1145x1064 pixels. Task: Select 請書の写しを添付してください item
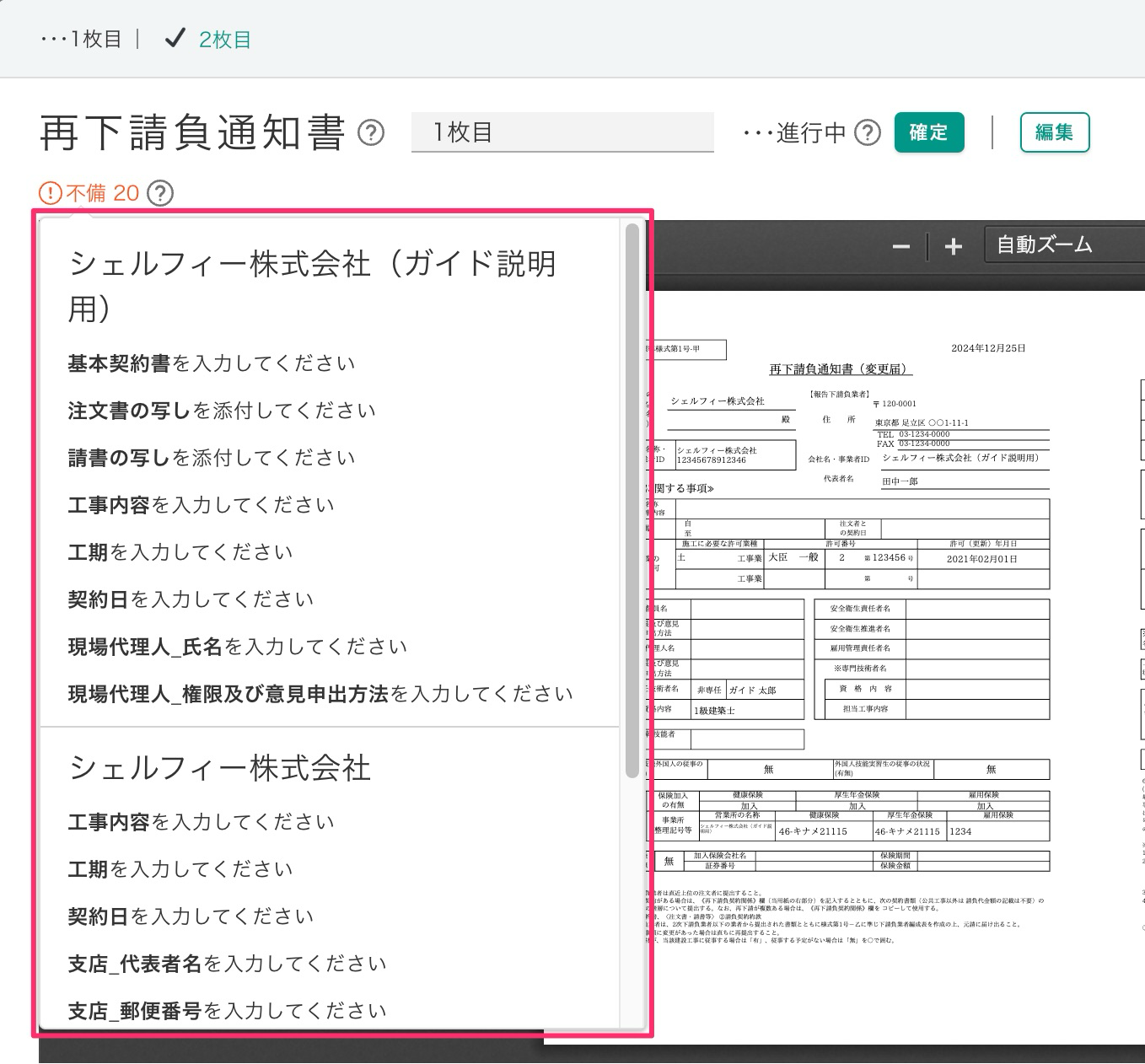(x=212, y=458)
